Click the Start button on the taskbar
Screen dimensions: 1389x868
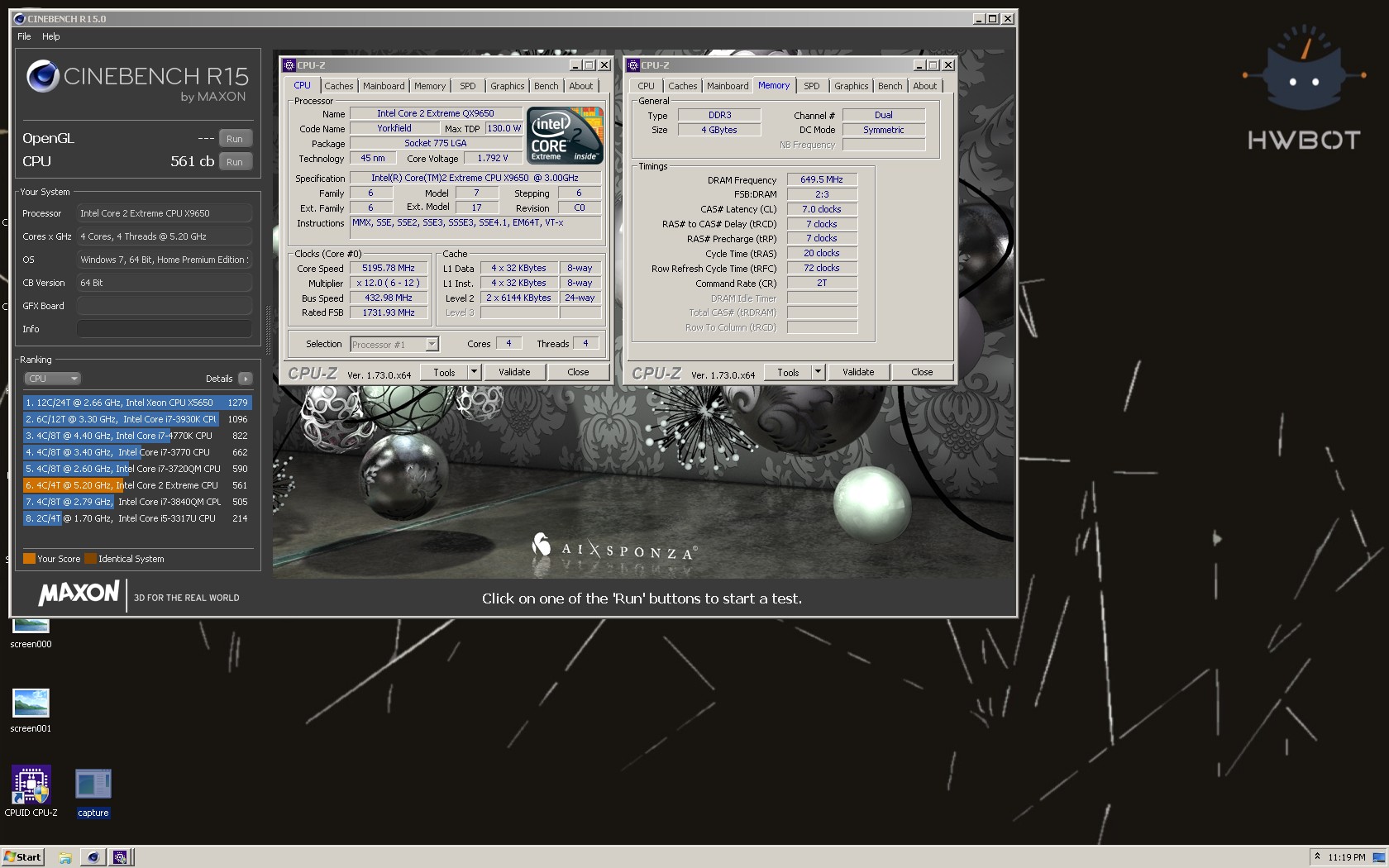click(x=22, y=856)
